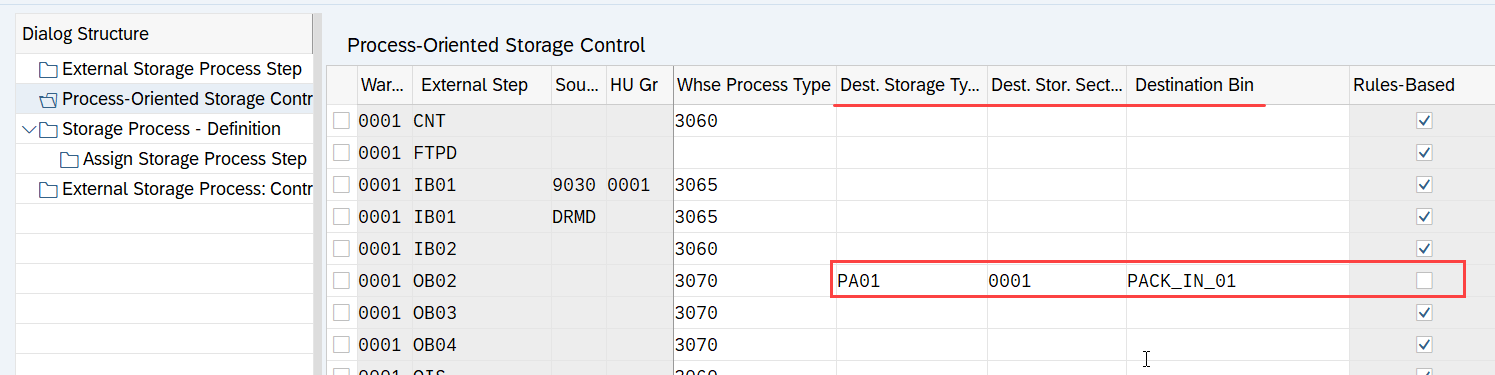Select row checkbox for OB04 step
The image size is (1495, 375).
click(x=342, y=345)
